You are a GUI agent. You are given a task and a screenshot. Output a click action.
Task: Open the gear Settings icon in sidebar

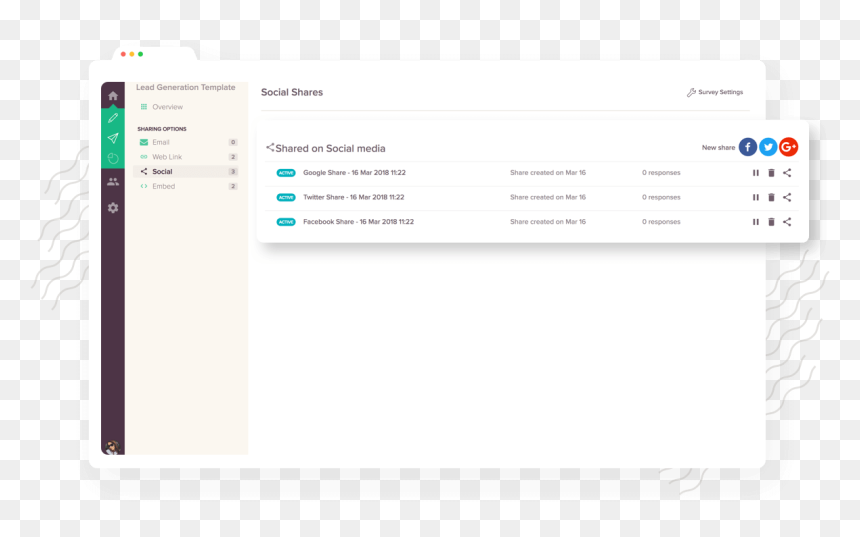(x=112, y=208)
